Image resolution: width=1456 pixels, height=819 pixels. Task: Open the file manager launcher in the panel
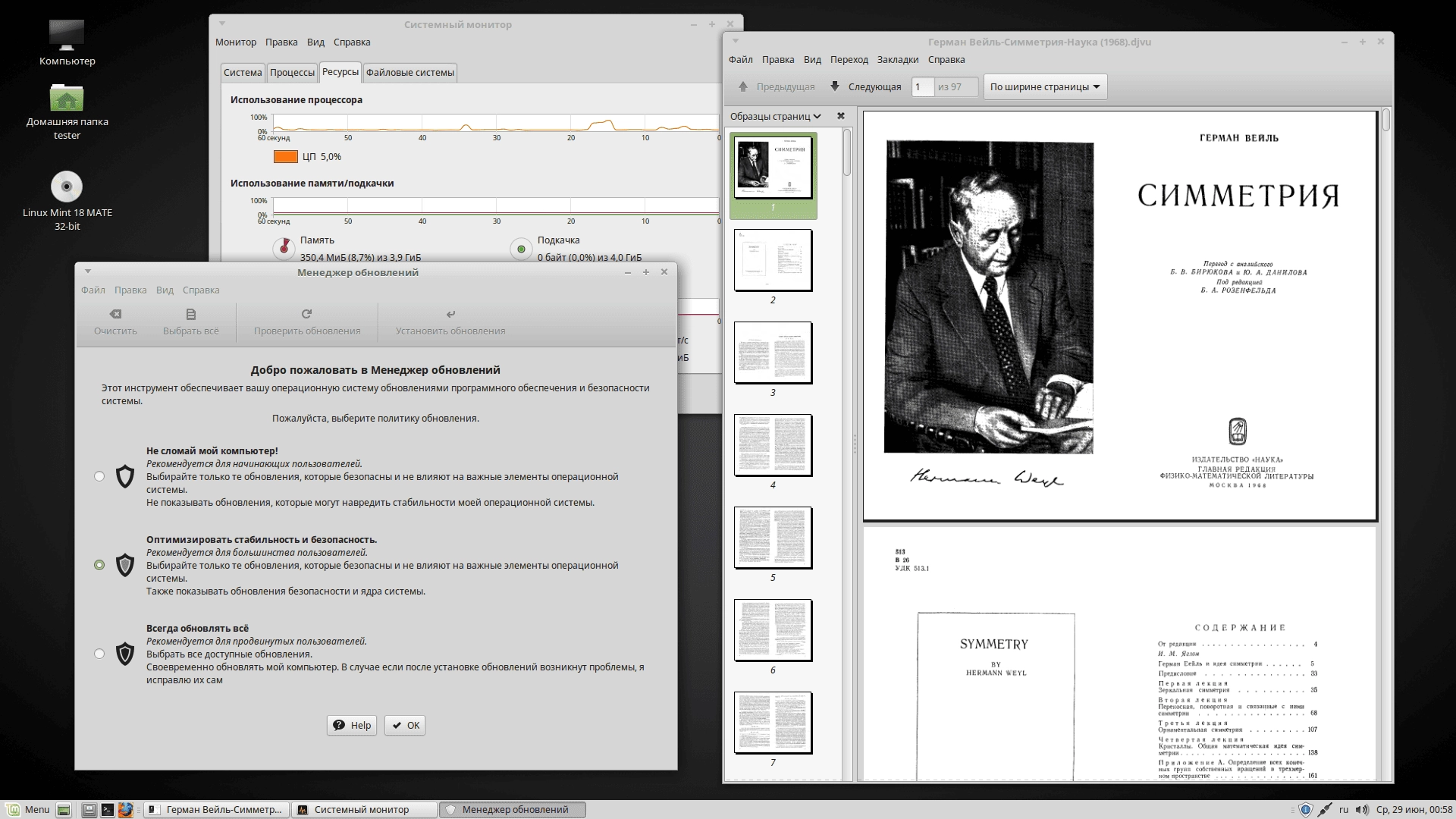tap(89, 810)
